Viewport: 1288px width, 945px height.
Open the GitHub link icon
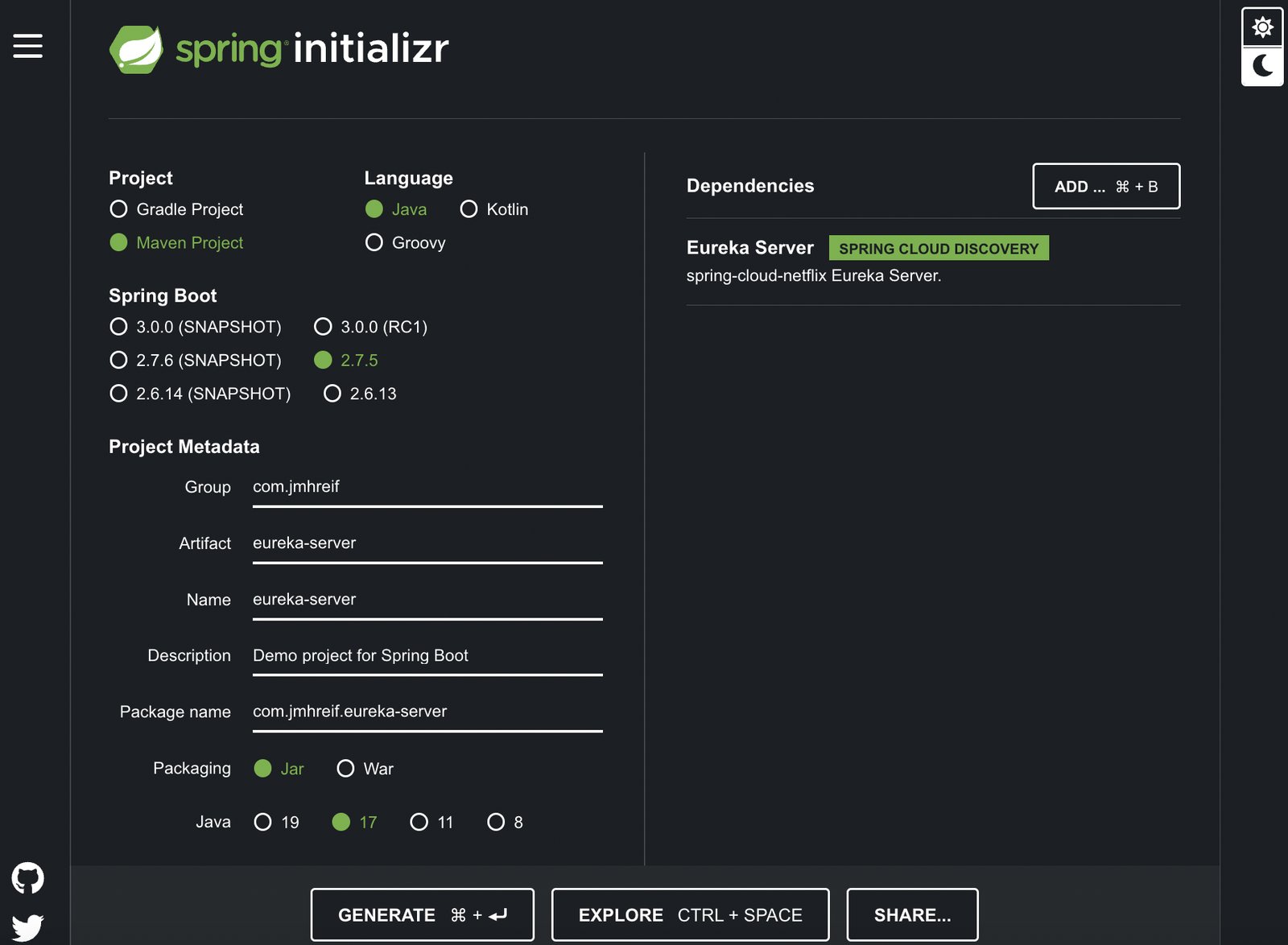point(27,878)
